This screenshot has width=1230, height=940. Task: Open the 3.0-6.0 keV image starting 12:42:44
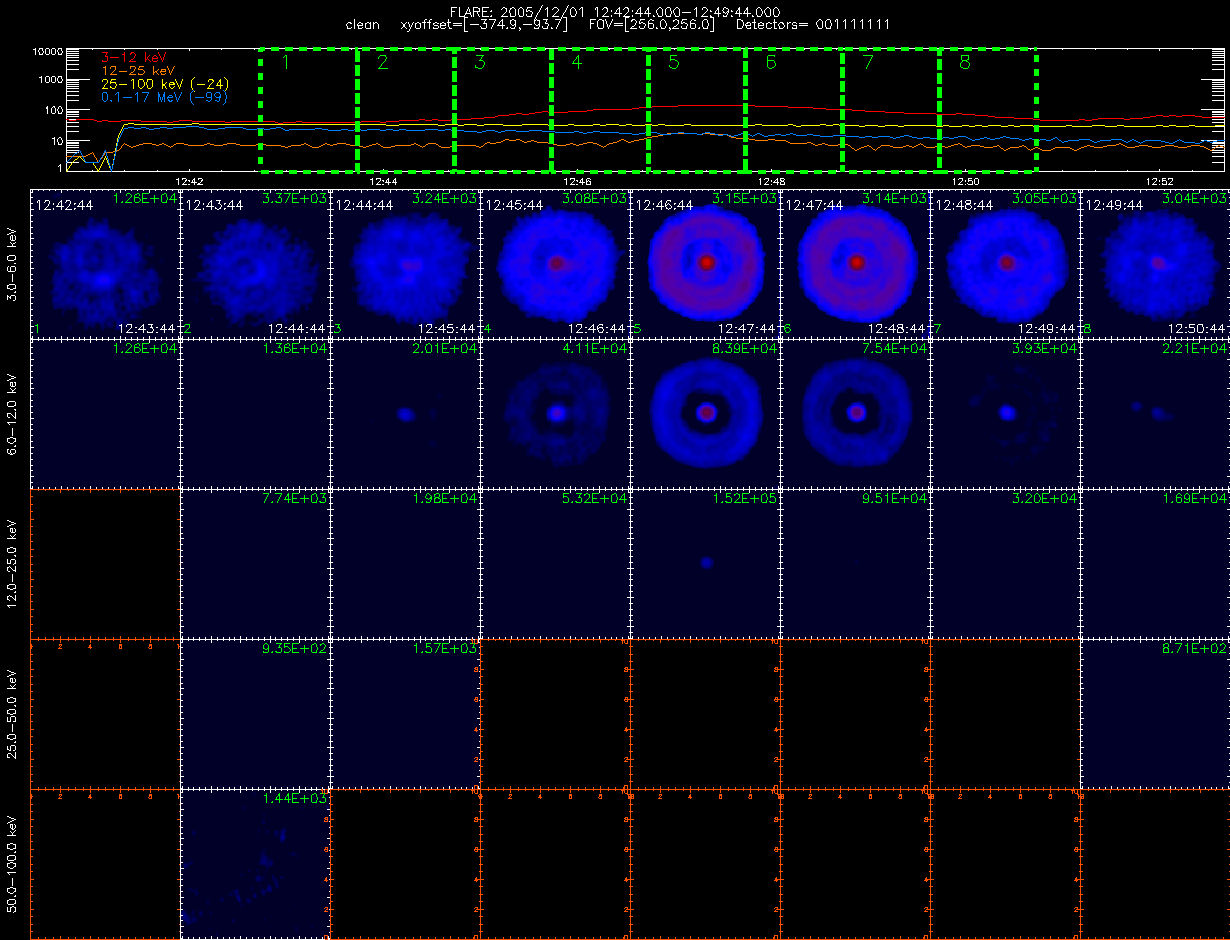[x=105, y=262]
